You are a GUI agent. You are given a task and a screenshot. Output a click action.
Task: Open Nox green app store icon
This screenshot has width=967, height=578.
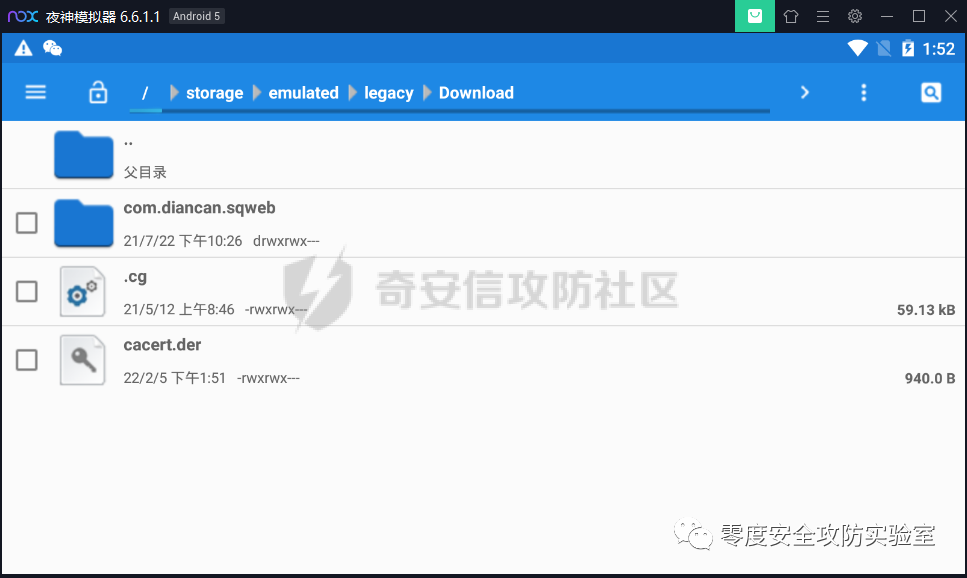click(x=755, y=16)
